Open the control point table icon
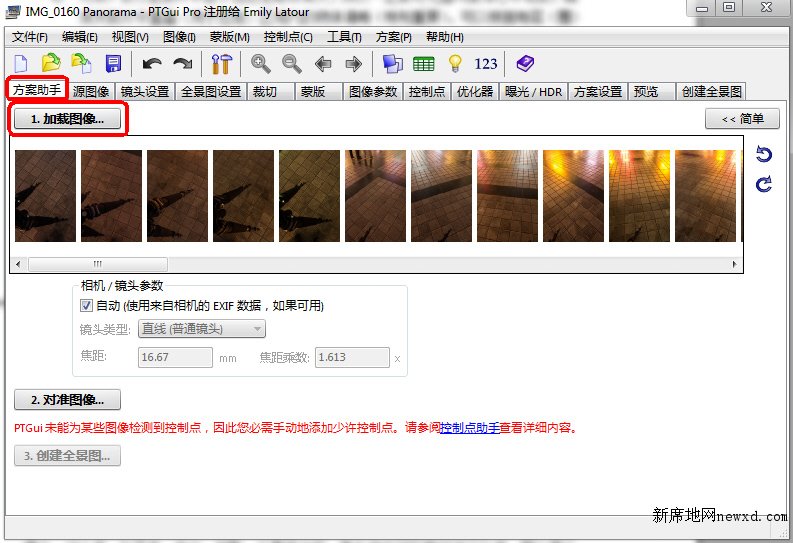793x543 pixels. [423, 64]
